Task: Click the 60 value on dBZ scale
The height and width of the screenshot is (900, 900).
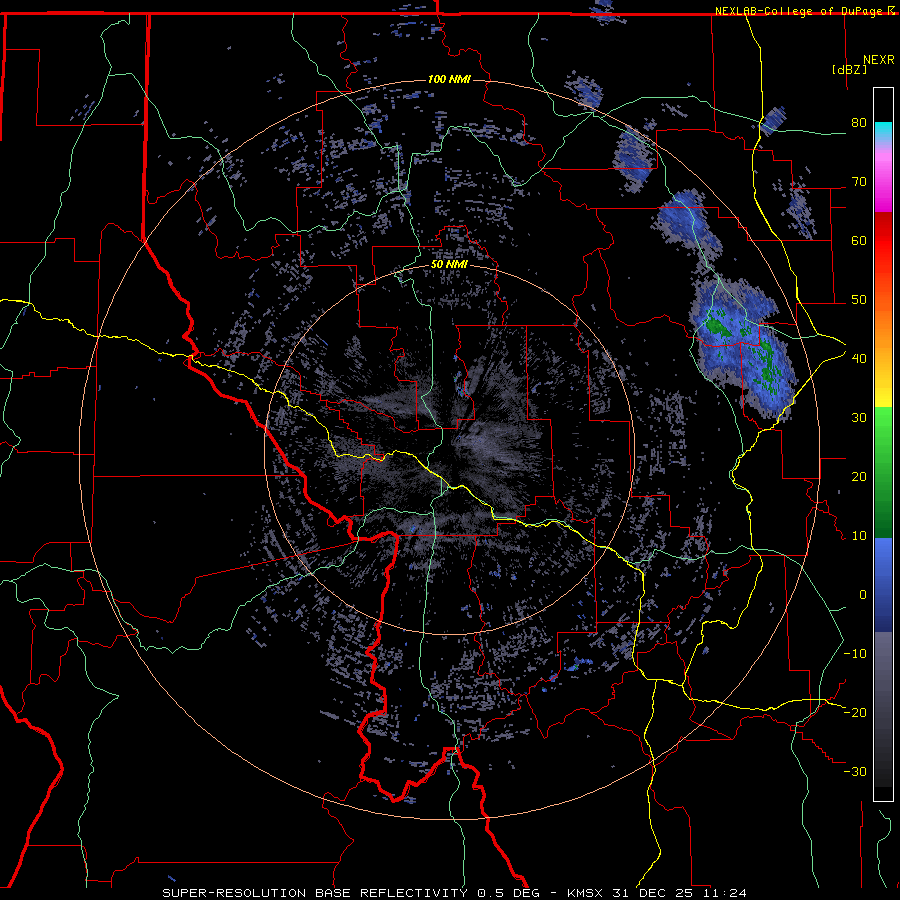Action: (859, 240)
